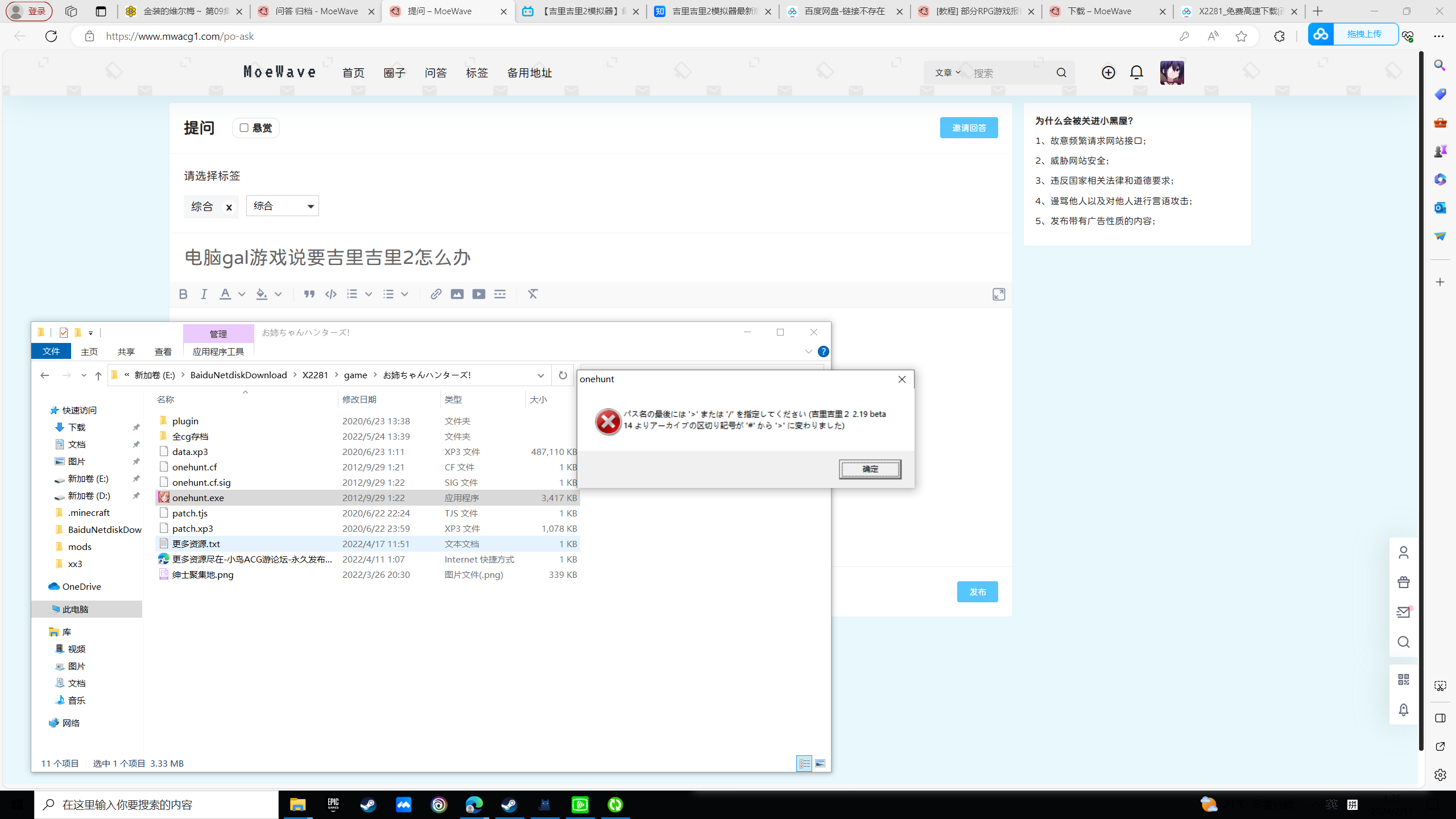This screenshot has height=819, width=1456.
Task: Open ordered list style dropdown arrow
Action: click(369, 294)
